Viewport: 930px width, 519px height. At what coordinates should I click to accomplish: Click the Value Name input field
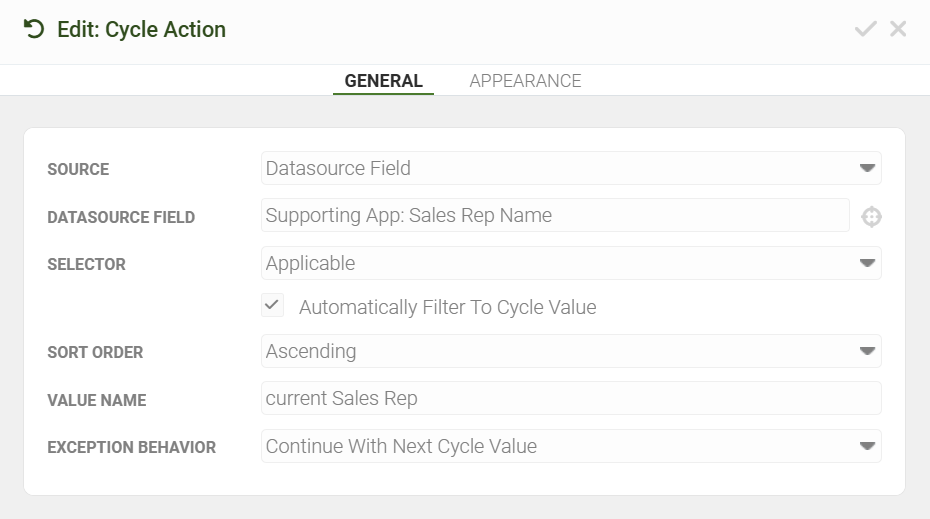[570, 398]
